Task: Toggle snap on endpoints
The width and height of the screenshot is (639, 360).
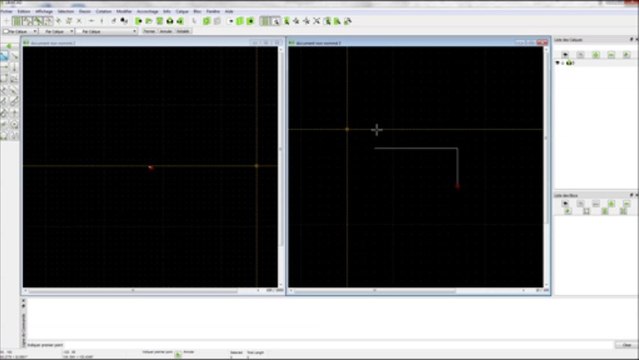Action: pyautogui.click(x=27, y=21)
